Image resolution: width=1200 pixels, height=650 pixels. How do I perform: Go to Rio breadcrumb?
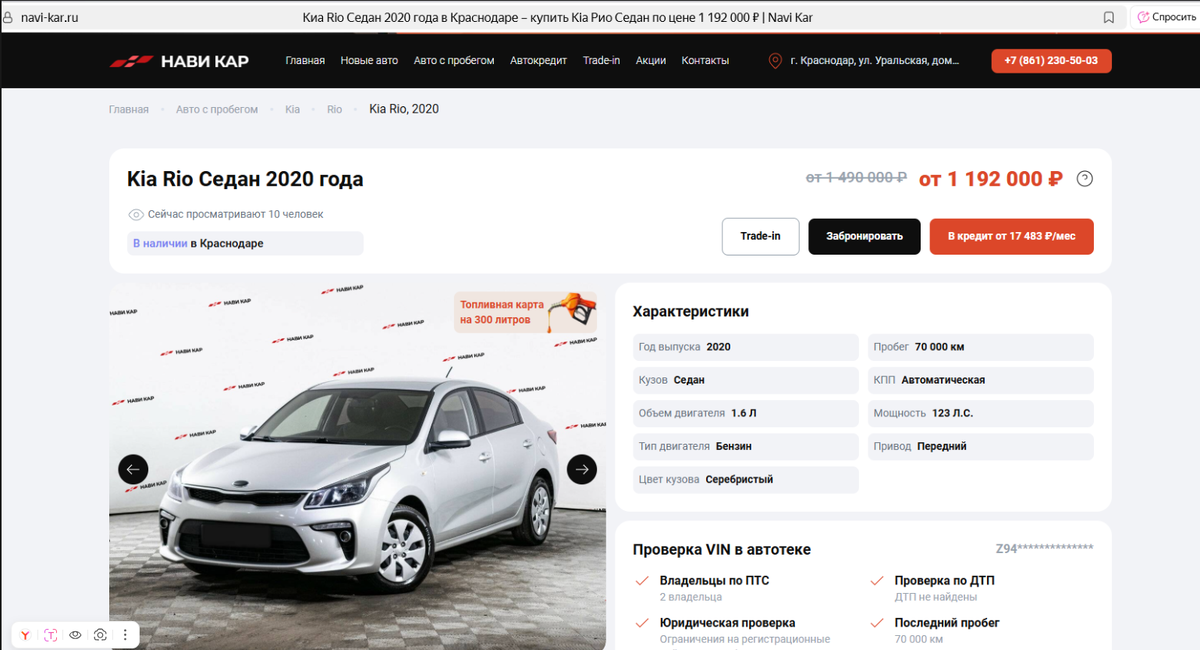point(334,109)
